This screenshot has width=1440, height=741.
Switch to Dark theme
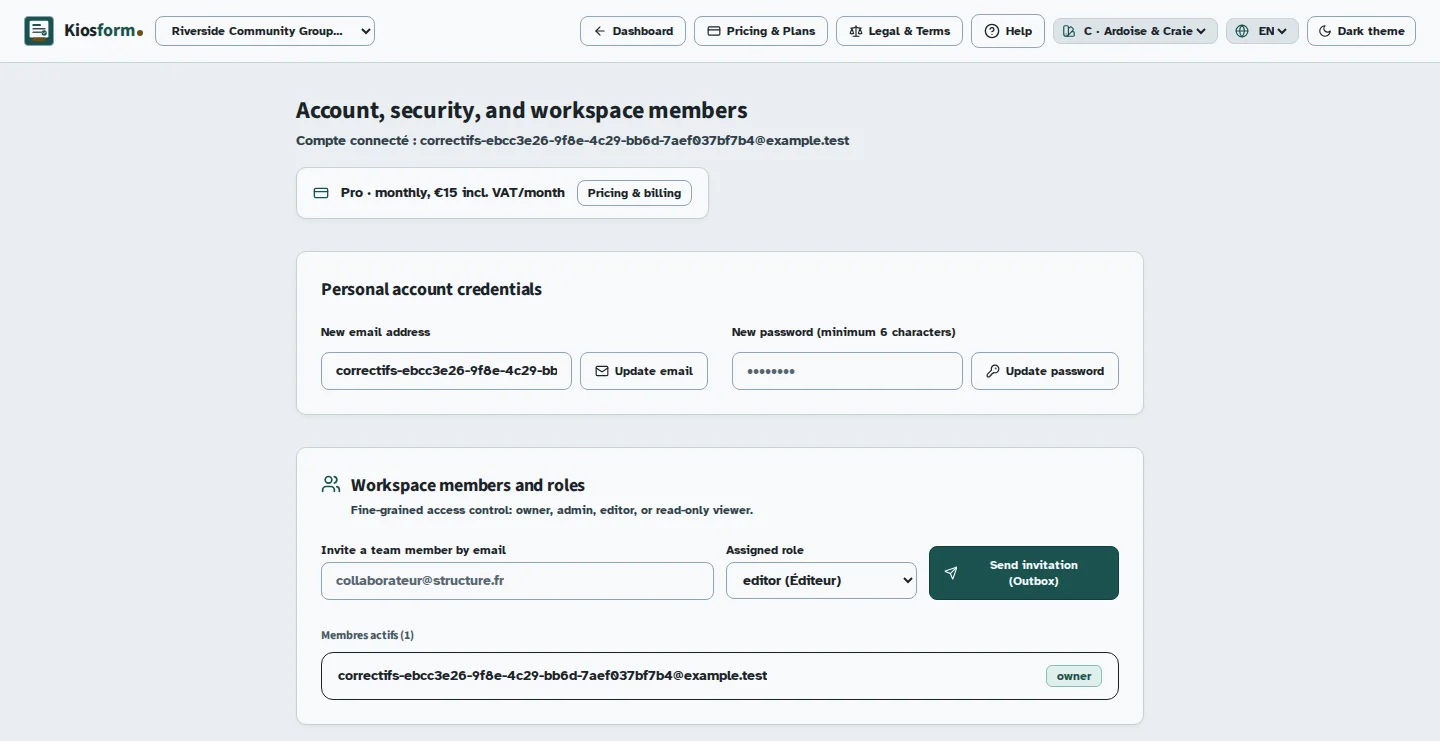click(1361, 31)
